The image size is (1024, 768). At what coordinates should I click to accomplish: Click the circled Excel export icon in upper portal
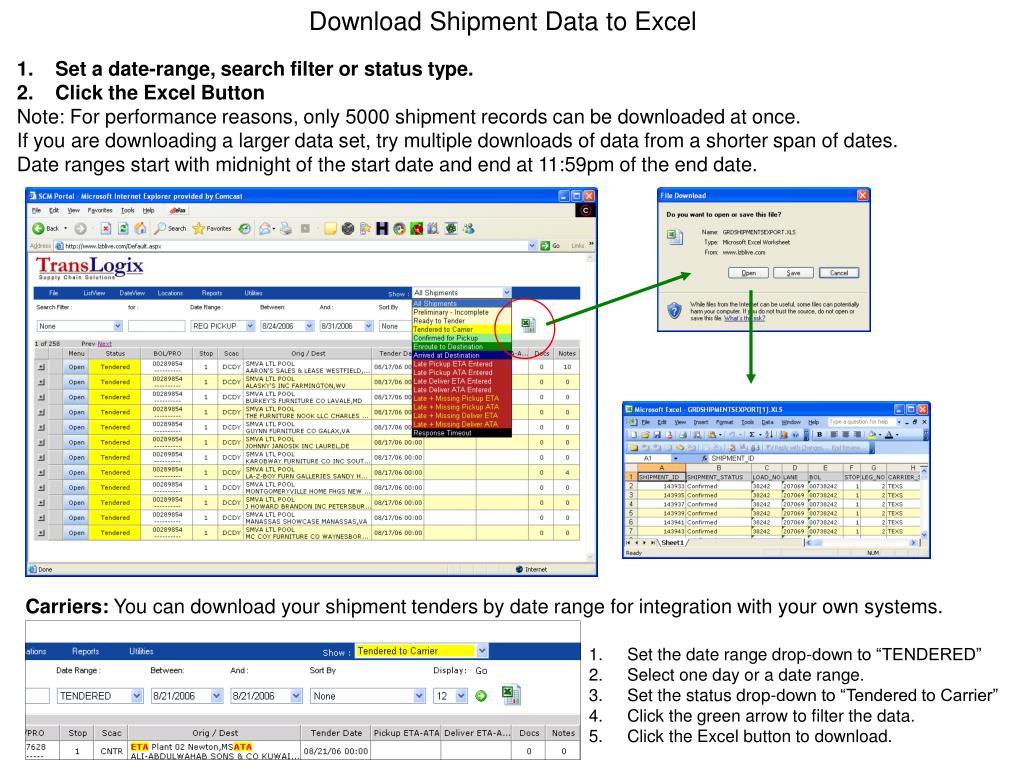[528, 325]
